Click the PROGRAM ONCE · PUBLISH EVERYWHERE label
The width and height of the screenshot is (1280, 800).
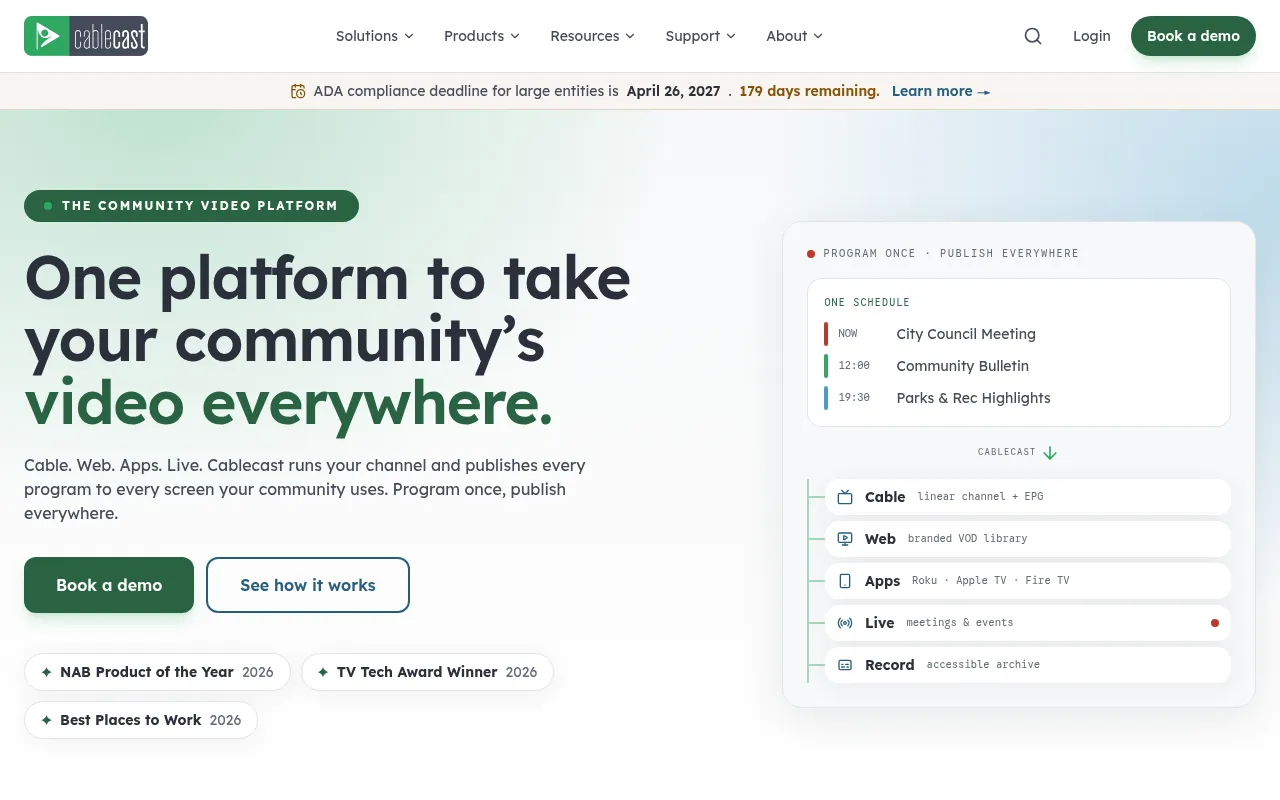click(x=951, y=254)
